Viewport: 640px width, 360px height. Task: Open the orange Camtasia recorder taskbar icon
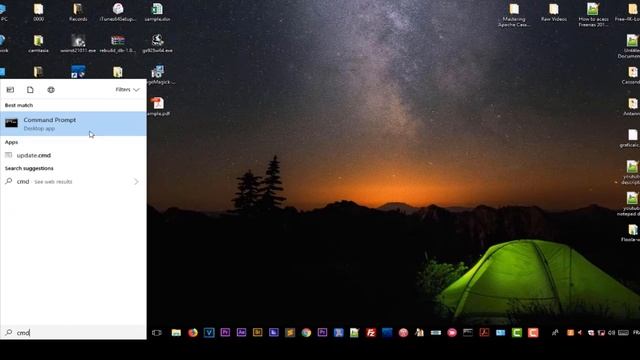point(533,333)
